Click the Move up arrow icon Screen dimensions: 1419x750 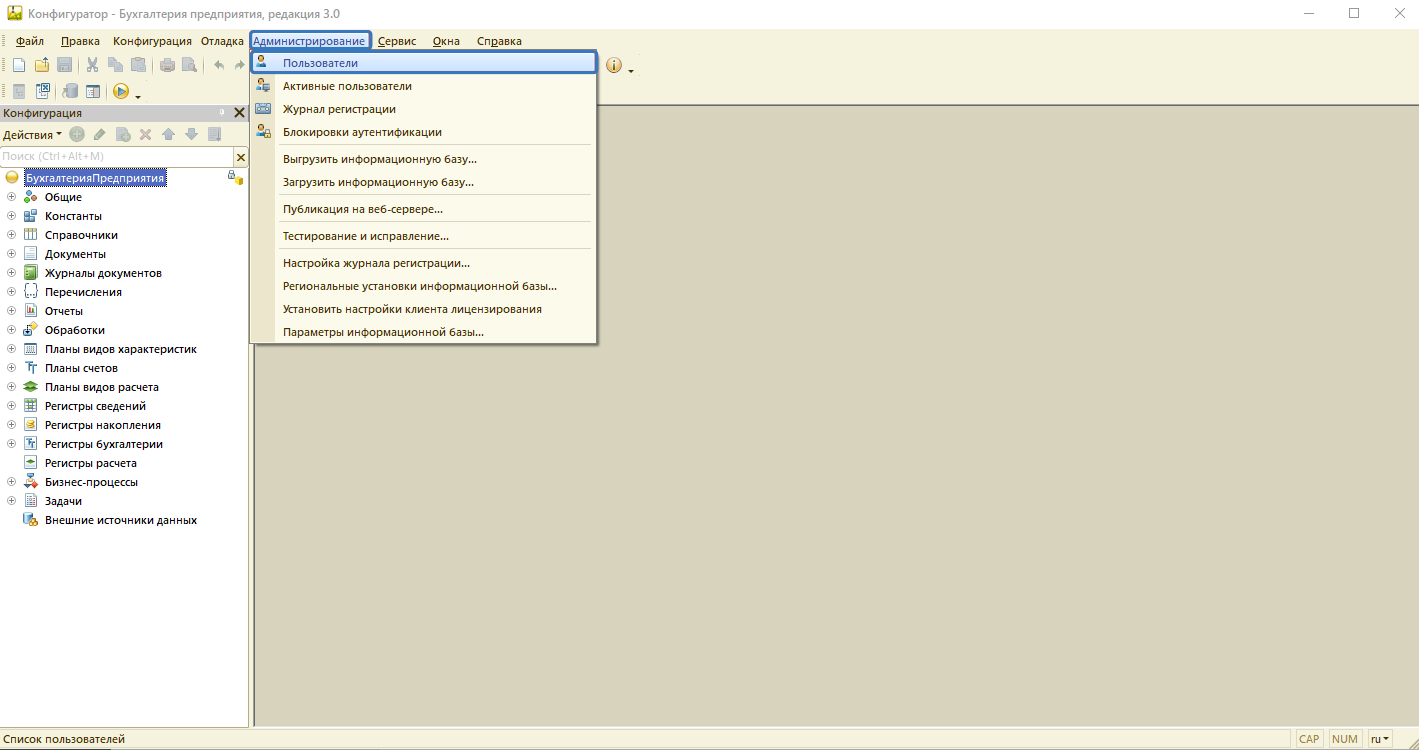click(x=168, y=134)
